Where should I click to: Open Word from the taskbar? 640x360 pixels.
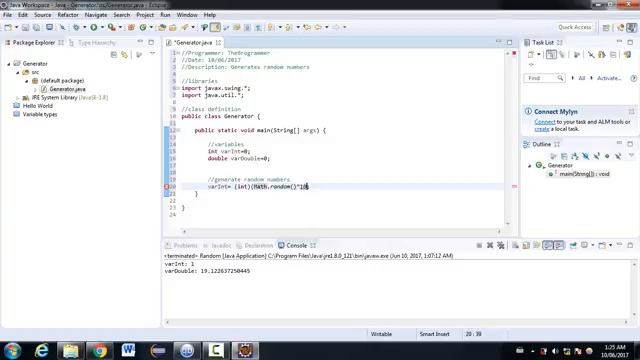coord(128,350)
